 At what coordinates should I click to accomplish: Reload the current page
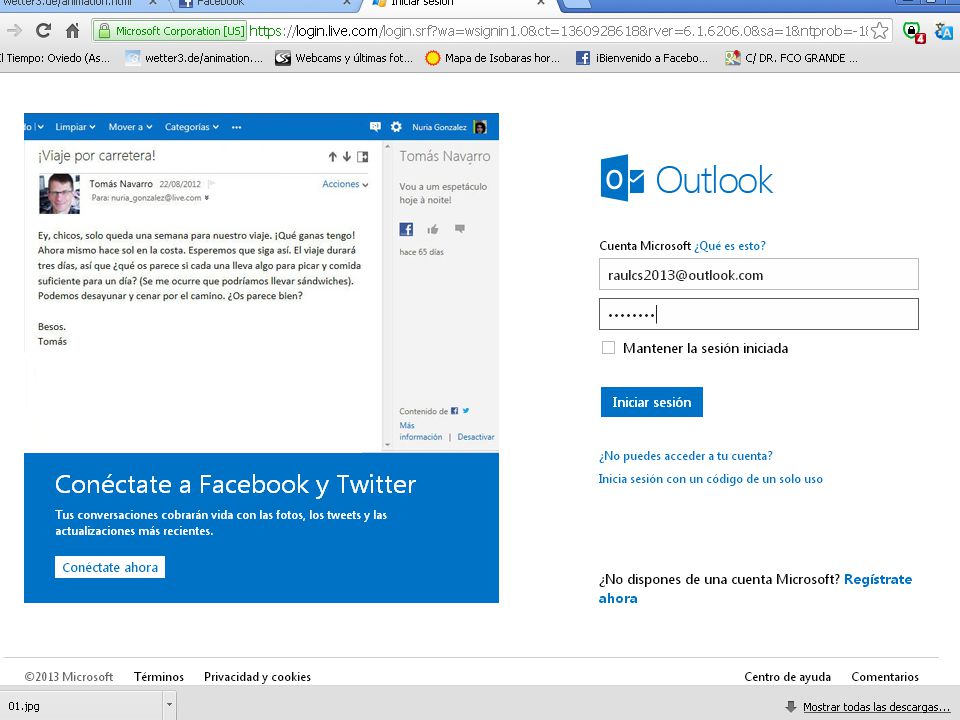[43, 30]
